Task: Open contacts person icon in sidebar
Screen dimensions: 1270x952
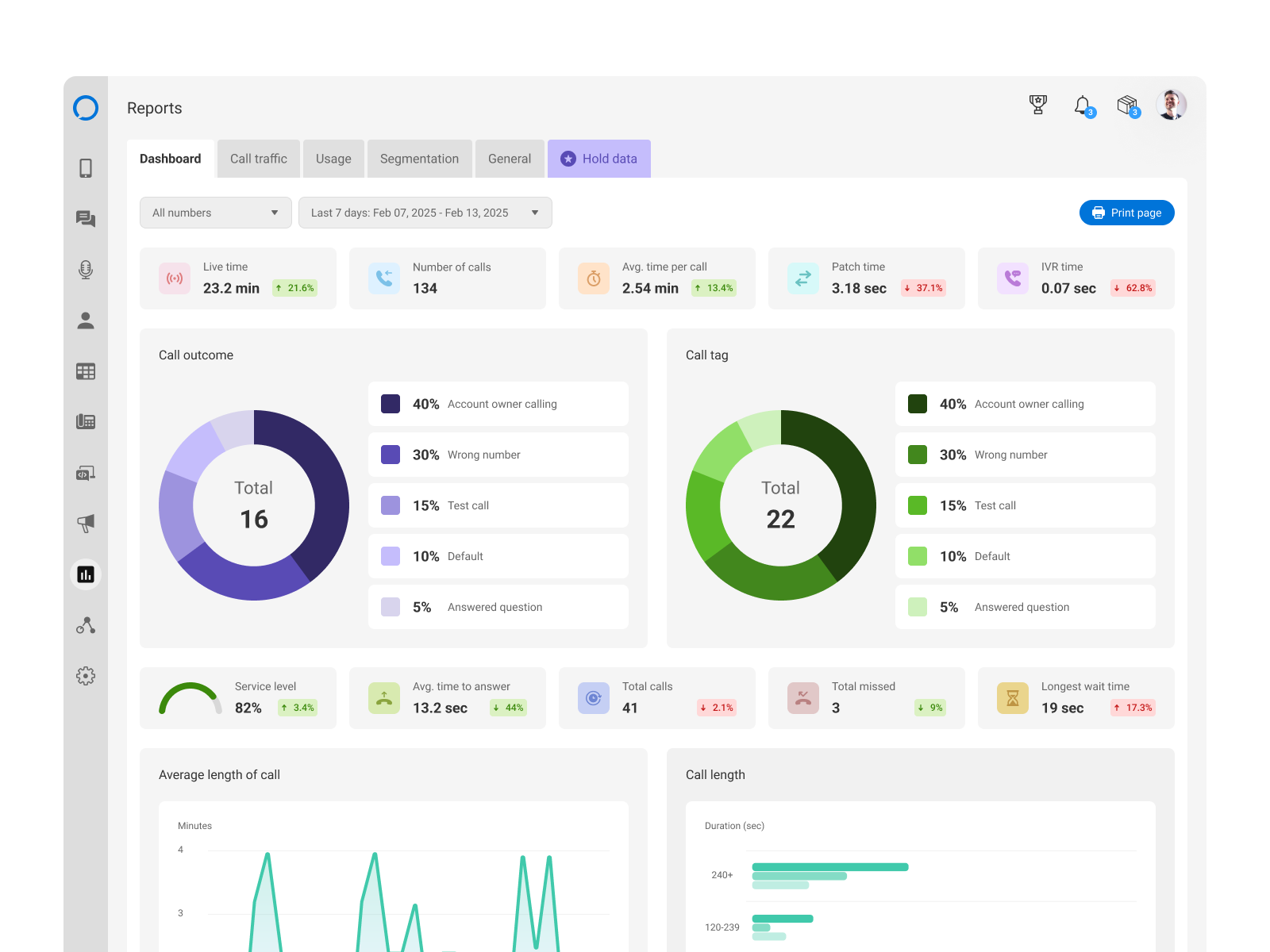Action: click(x=86, y=321)
